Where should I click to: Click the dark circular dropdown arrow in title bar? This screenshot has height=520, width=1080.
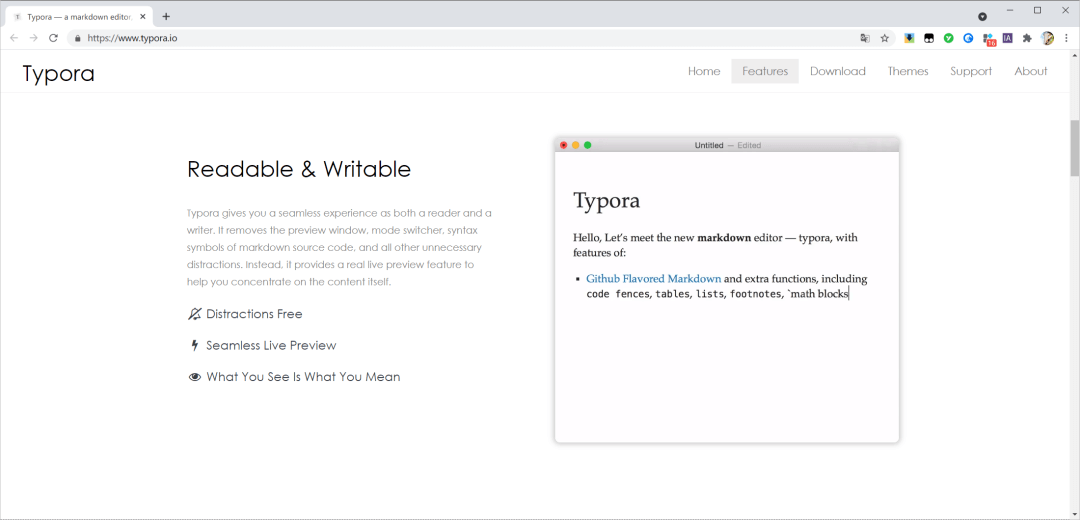(x=982, y=17)
